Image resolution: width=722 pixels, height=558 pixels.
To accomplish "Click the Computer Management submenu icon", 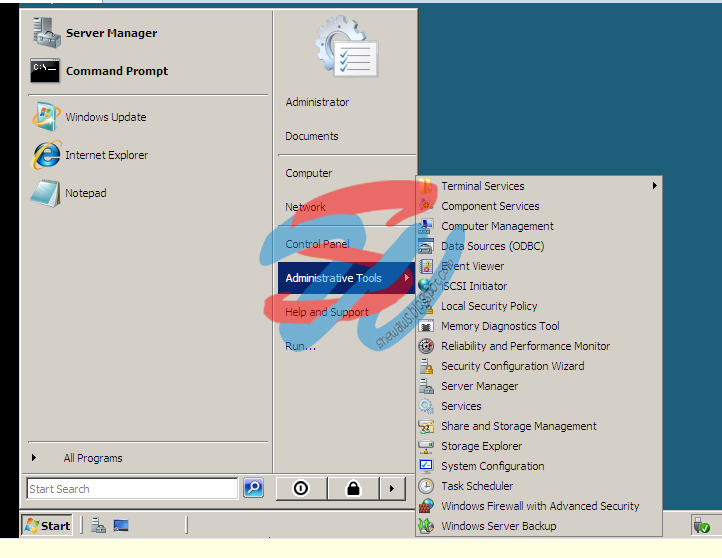I will point(426,226).
